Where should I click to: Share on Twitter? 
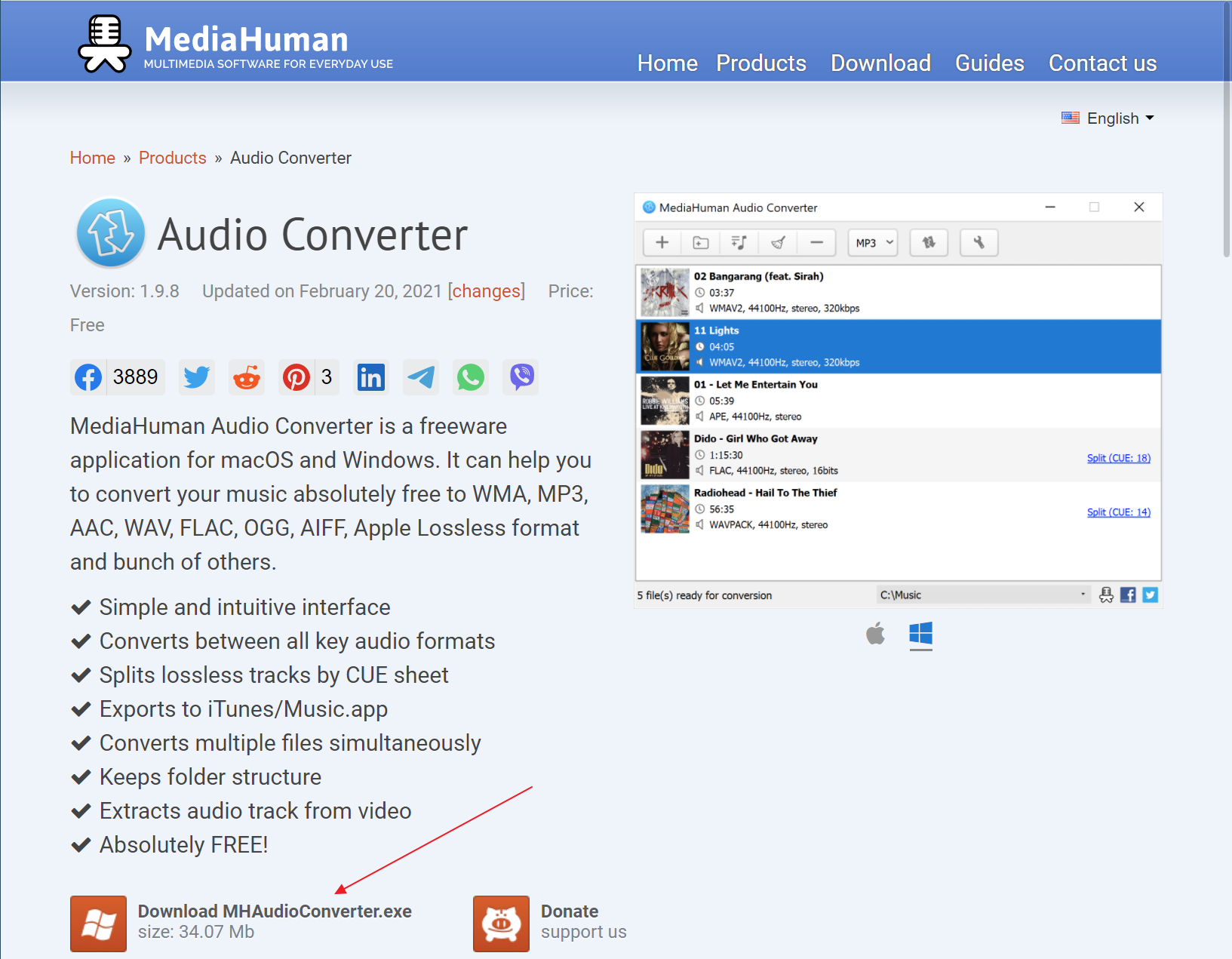pyautogui.click(x=197, y=377)
